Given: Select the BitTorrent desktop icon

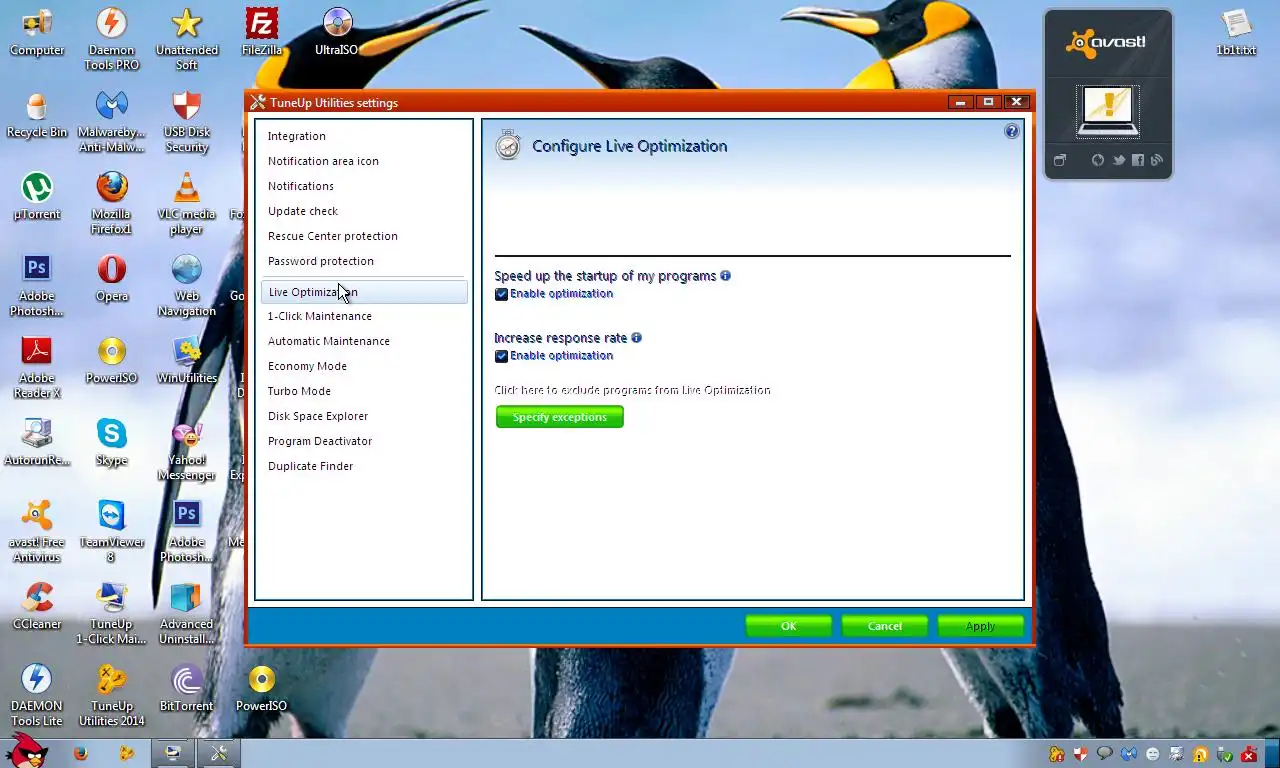Looking at the screenshot, I should pyautogui.click(x=186, y=688).
